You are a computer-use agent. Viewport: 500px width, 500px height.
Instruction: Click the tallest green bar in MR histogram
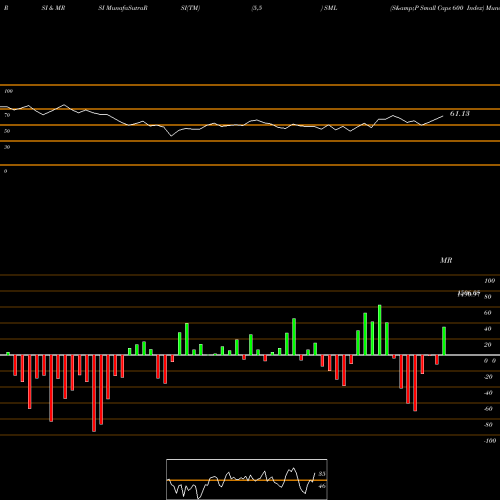pos(380,330)
